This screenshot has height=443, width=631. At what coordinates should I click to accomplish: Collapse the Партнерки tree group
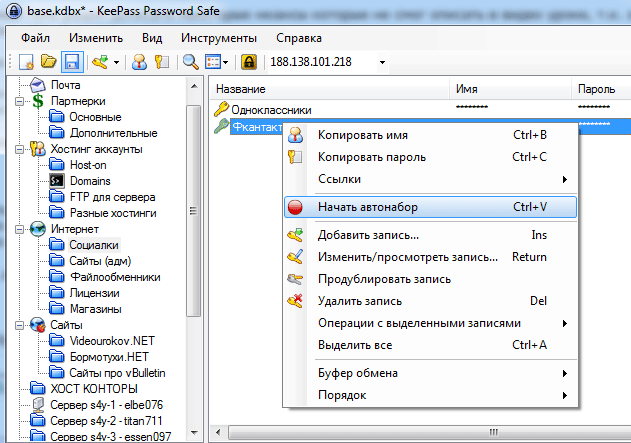pos(19,101)
